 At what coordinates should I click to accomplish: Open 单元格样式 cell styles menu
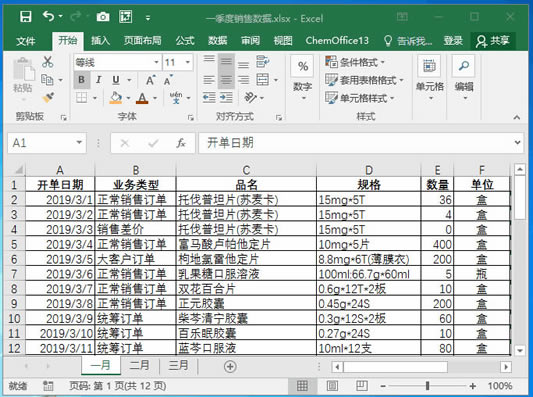(360, 98)
